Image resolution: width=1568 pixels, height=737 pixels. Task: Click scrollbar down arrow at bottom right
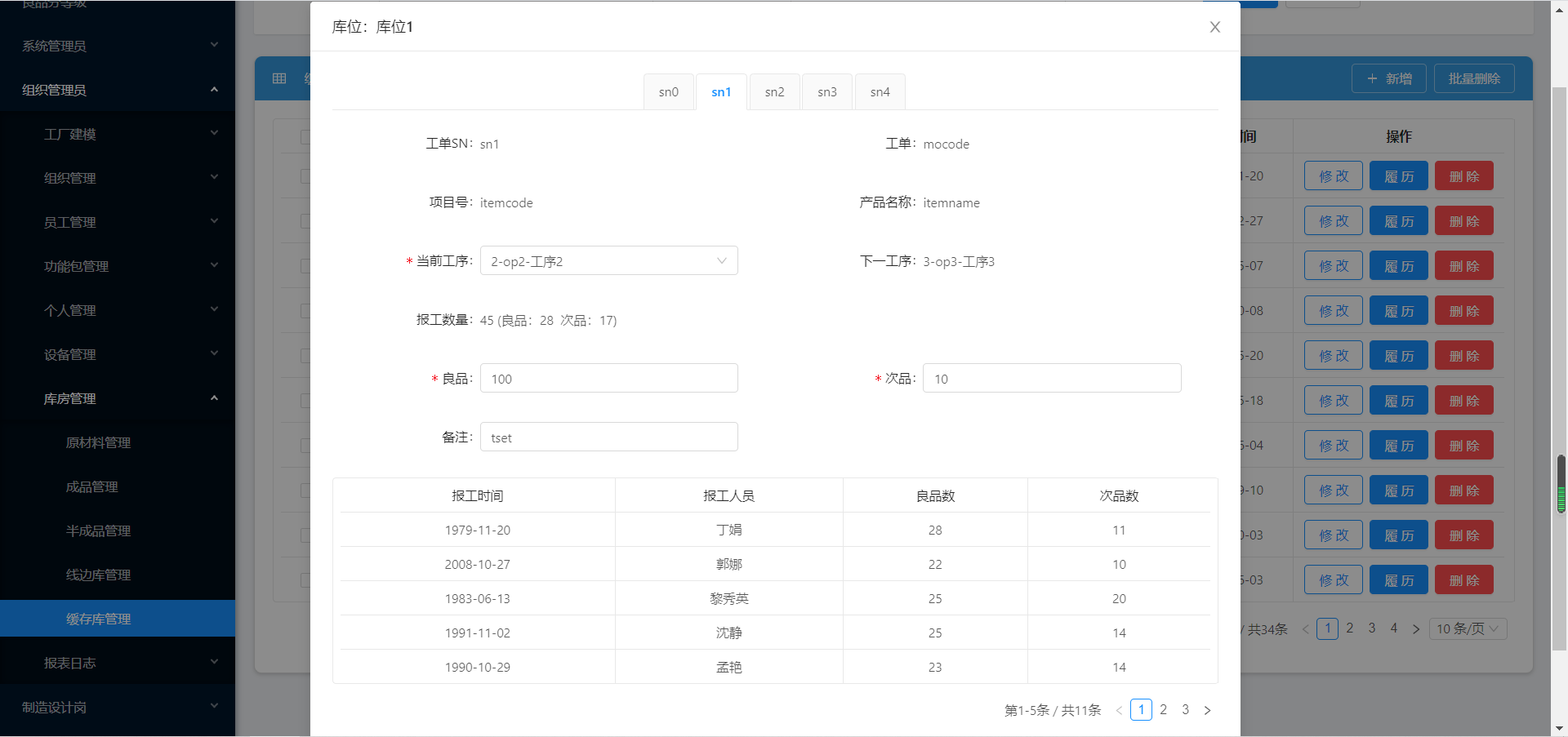click(1560, 729)
